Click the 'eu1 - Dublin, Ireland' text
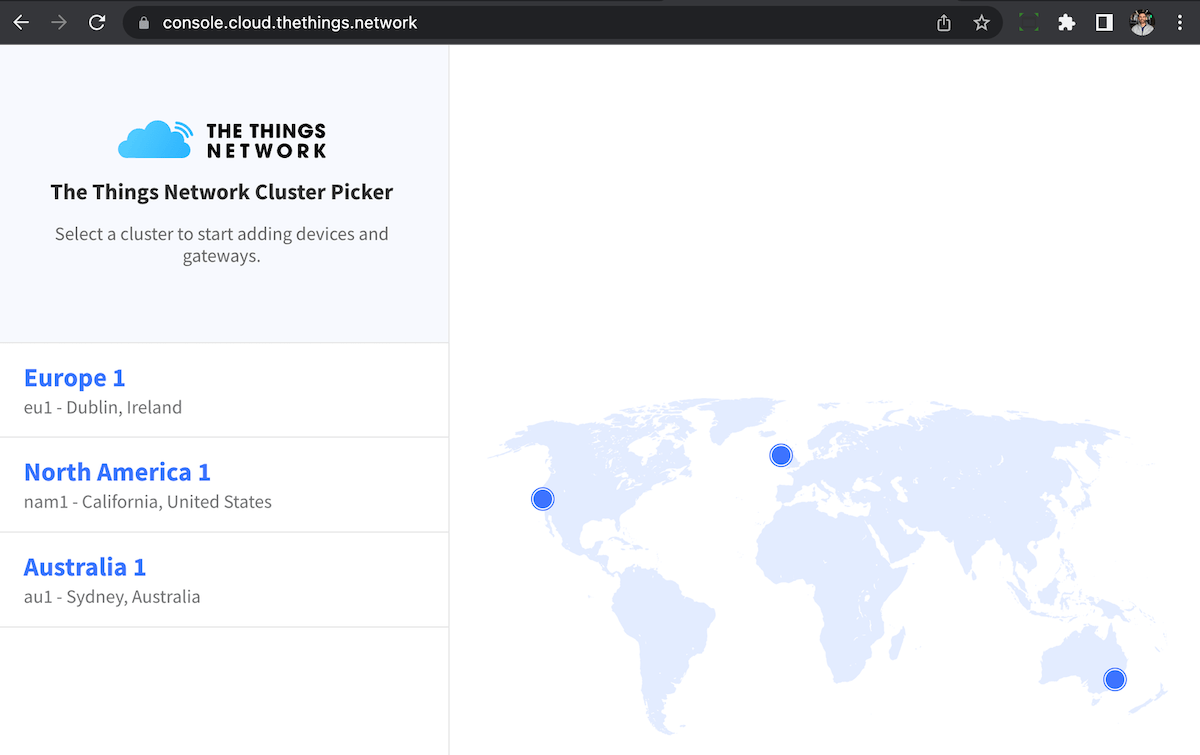This screenshot has width=1200, height=755. (103, 407)
